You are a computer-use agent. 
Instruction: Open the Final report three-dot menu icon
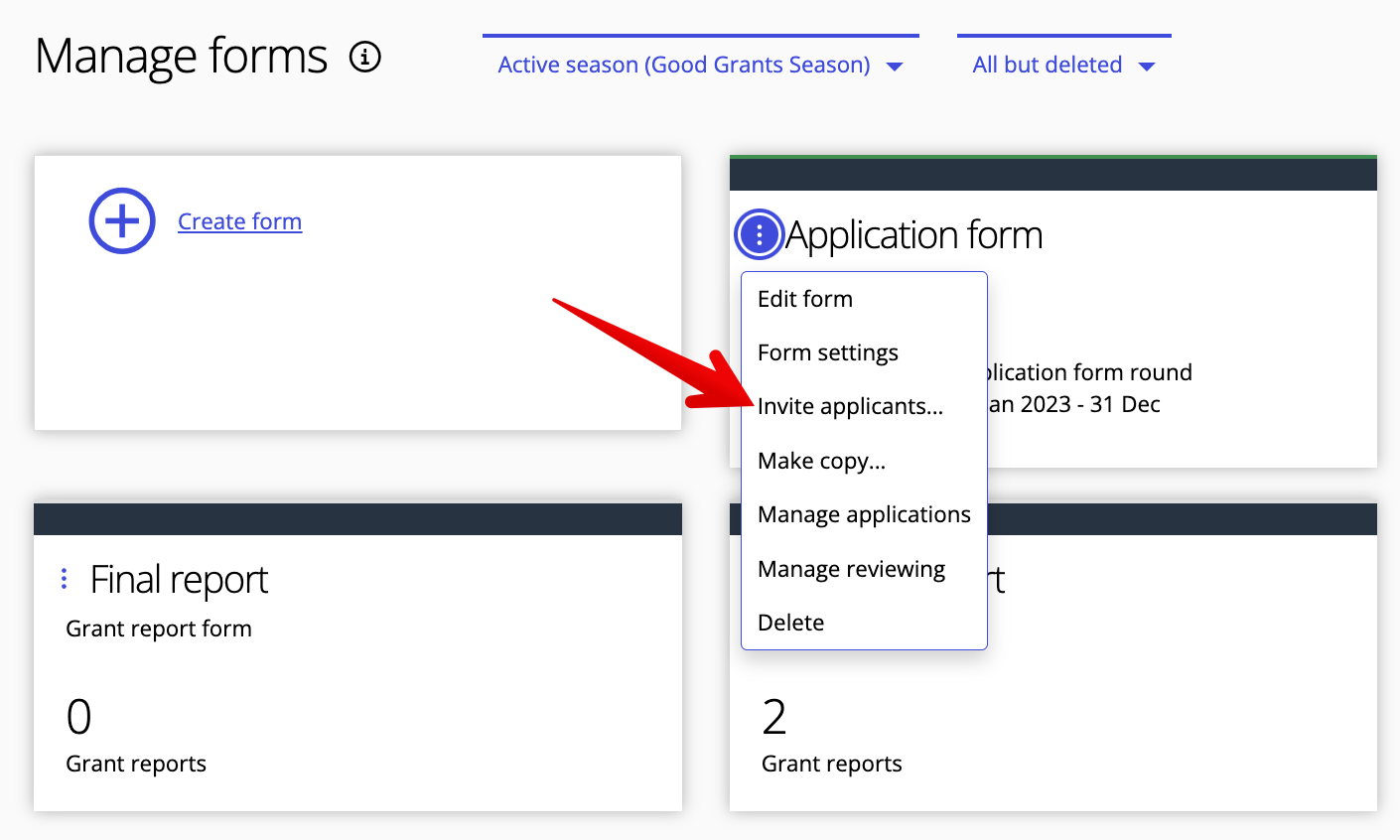(x=65, y=579)
